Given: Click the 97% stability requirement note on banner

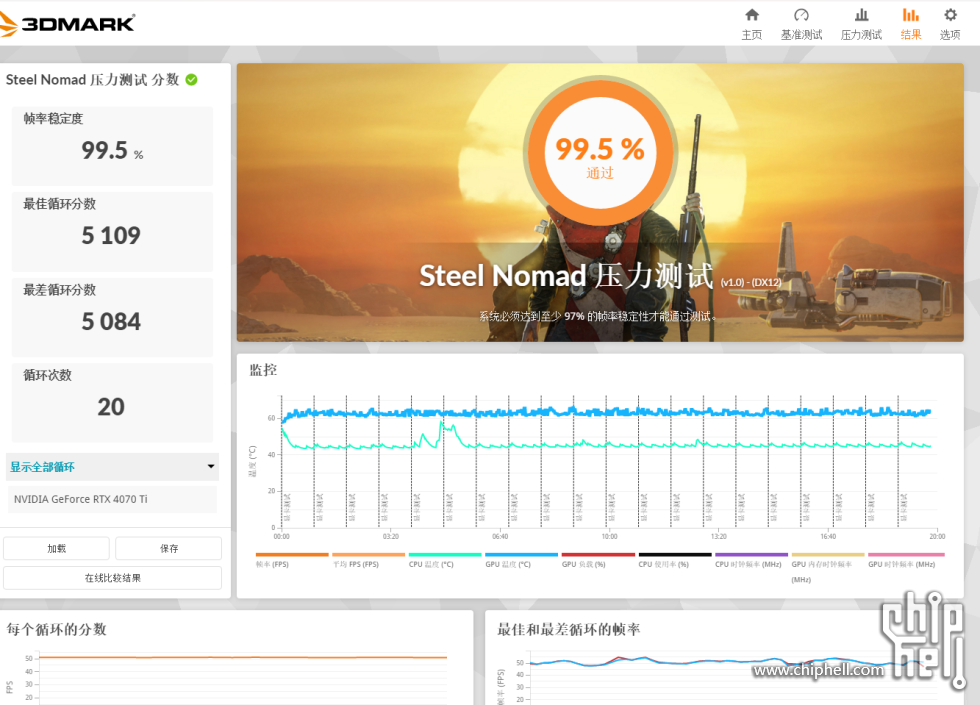Looking at the screenshot, I should click(598, 316).
